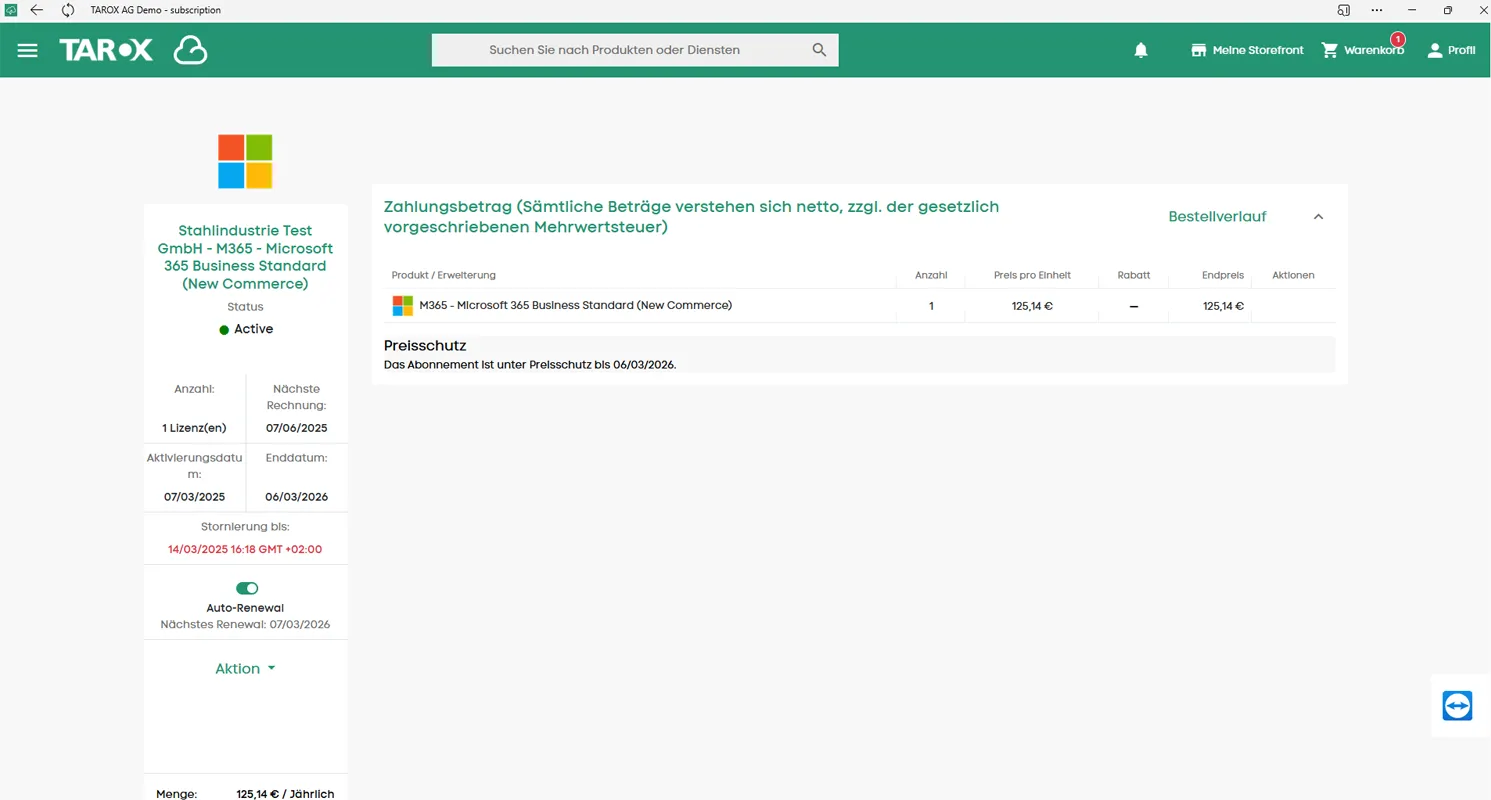Click the Enddatum value 06/03/2026
1491x800 pixels.
(296, 497)
